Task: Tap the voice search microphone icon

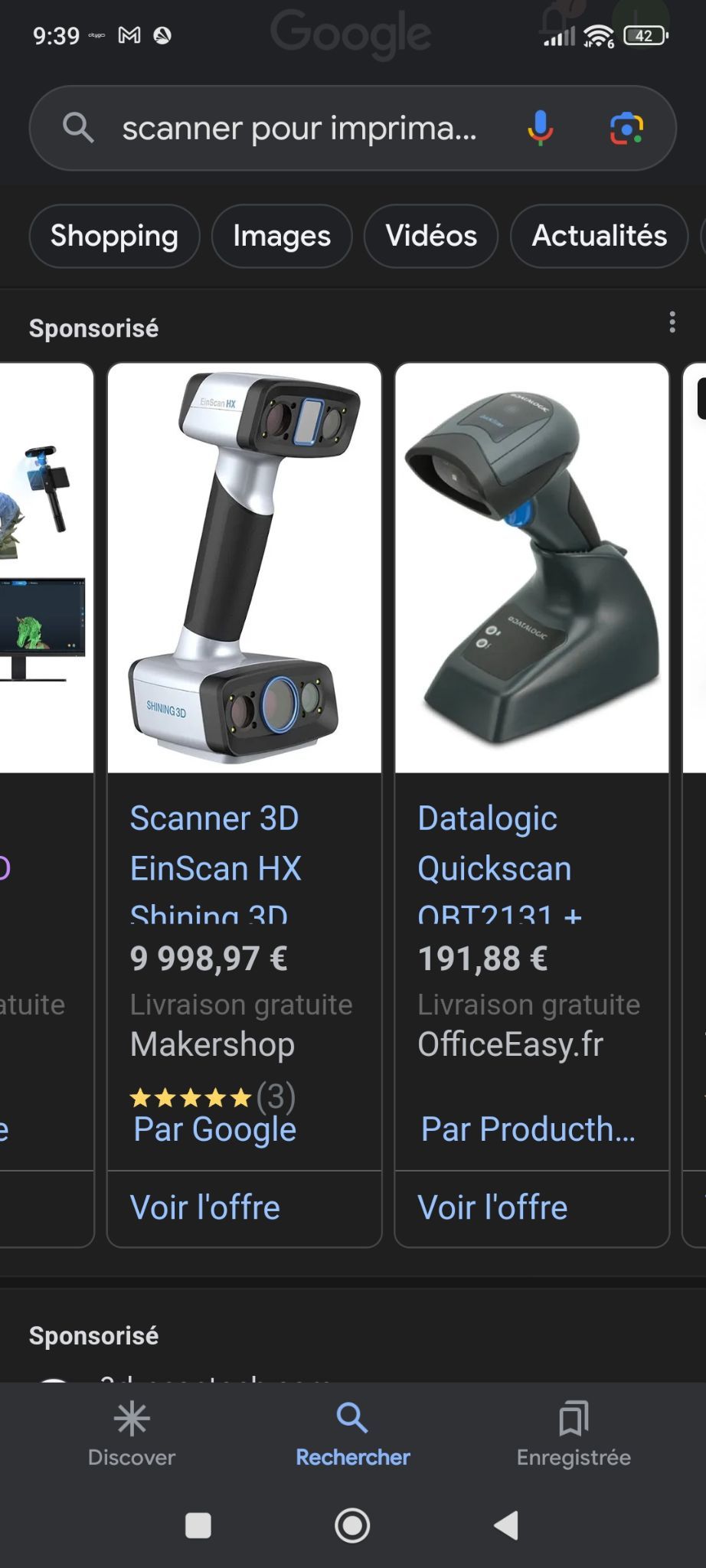Action: [x=540, y=128]
